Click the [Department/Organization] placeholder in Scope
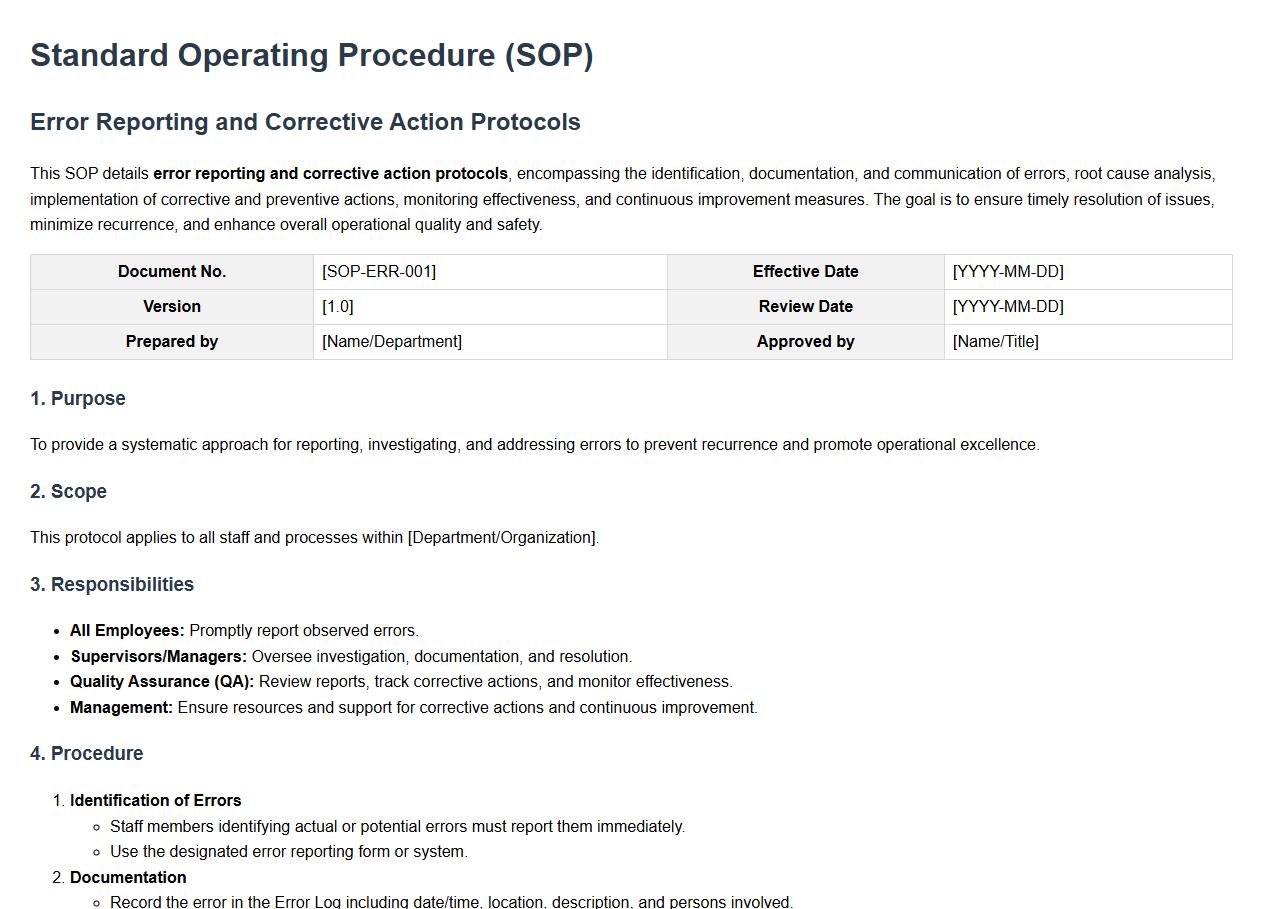Screen dimensions: 1263x909 point(502,538)
